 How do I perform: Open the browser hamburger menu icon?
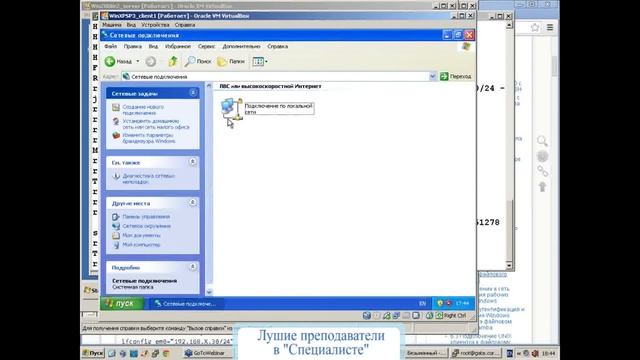click(550, 28)
